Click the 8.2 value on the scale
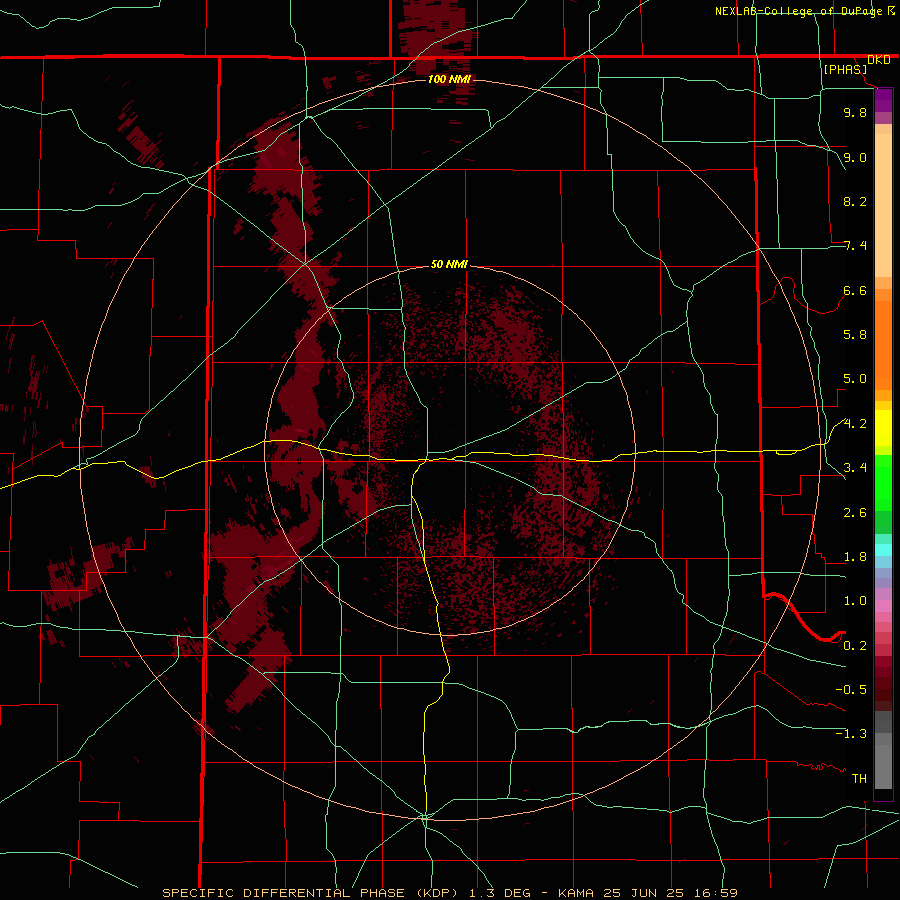Image resolution: width=900 pixels, height=900 pixels. [x=855, y=202]
